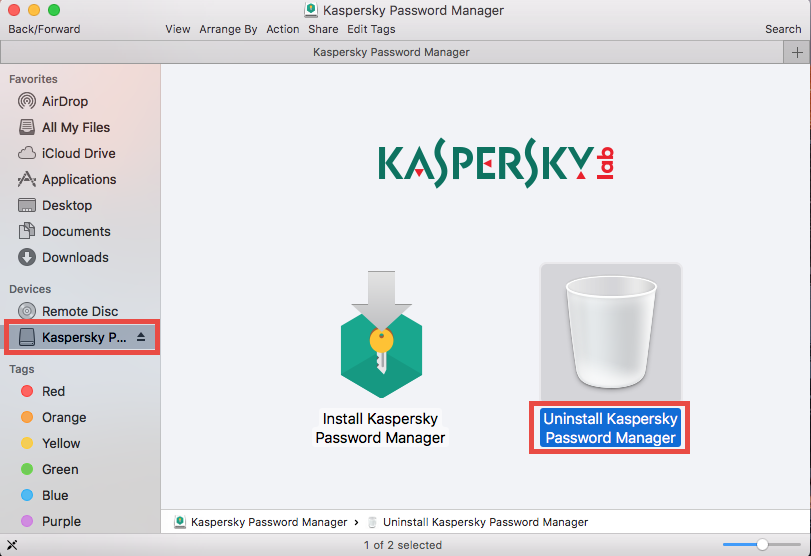The height and width of the screenshot is (556, 811).
Task: Click the Search toolbar item
Action: point(783,29)
